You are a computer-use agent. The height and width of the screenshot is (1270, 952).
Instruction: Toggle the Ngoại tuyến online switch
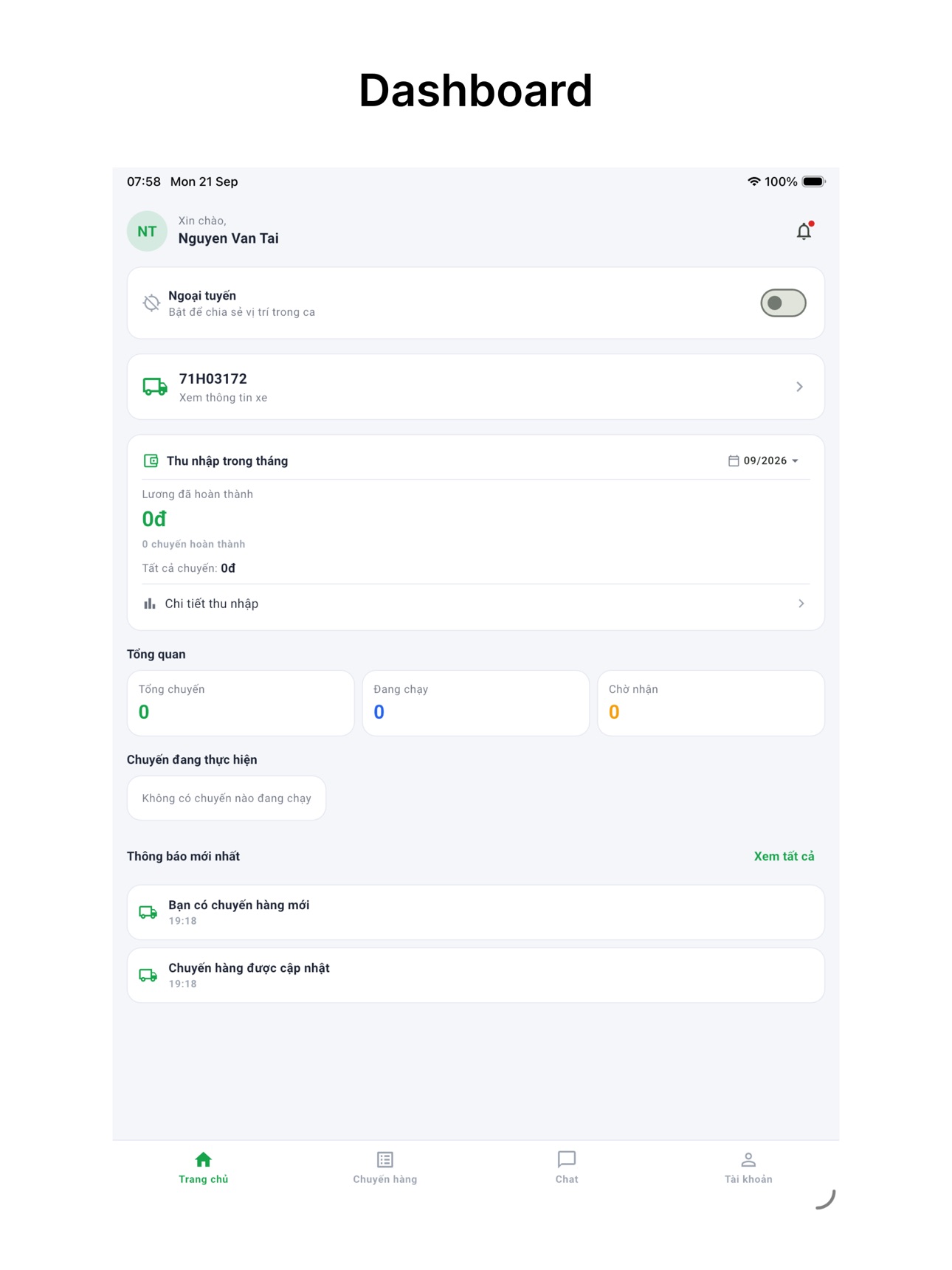[783, 303]
